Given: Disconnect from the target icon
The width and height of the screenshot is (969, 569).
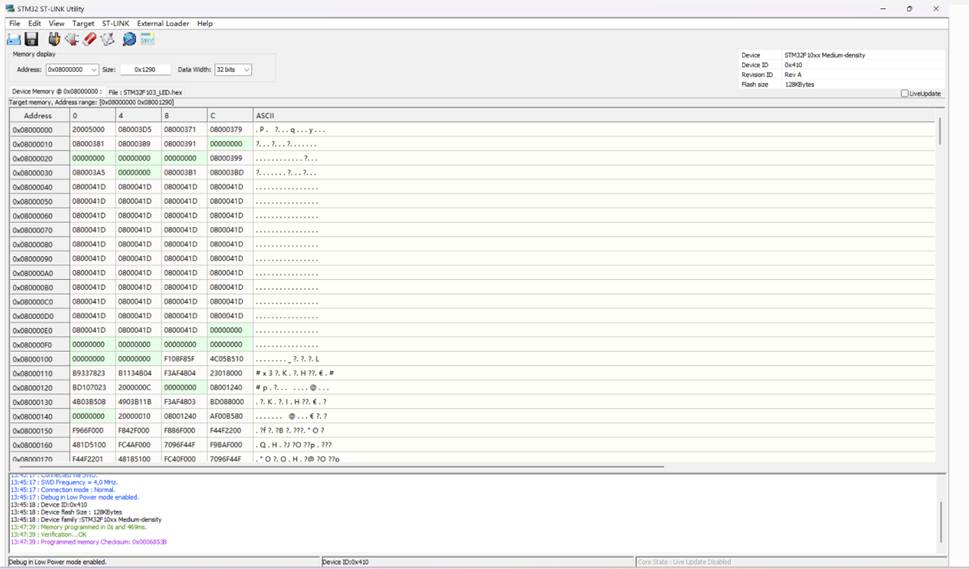Looking at the screenshot, I should (x=72, y=40).
